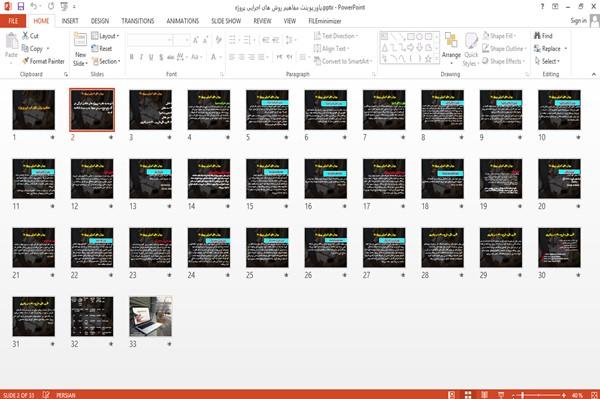Viewport: 600px width, 399px height.
Task: Switch to Reading View in status bar
Action: tap(484, 395)
